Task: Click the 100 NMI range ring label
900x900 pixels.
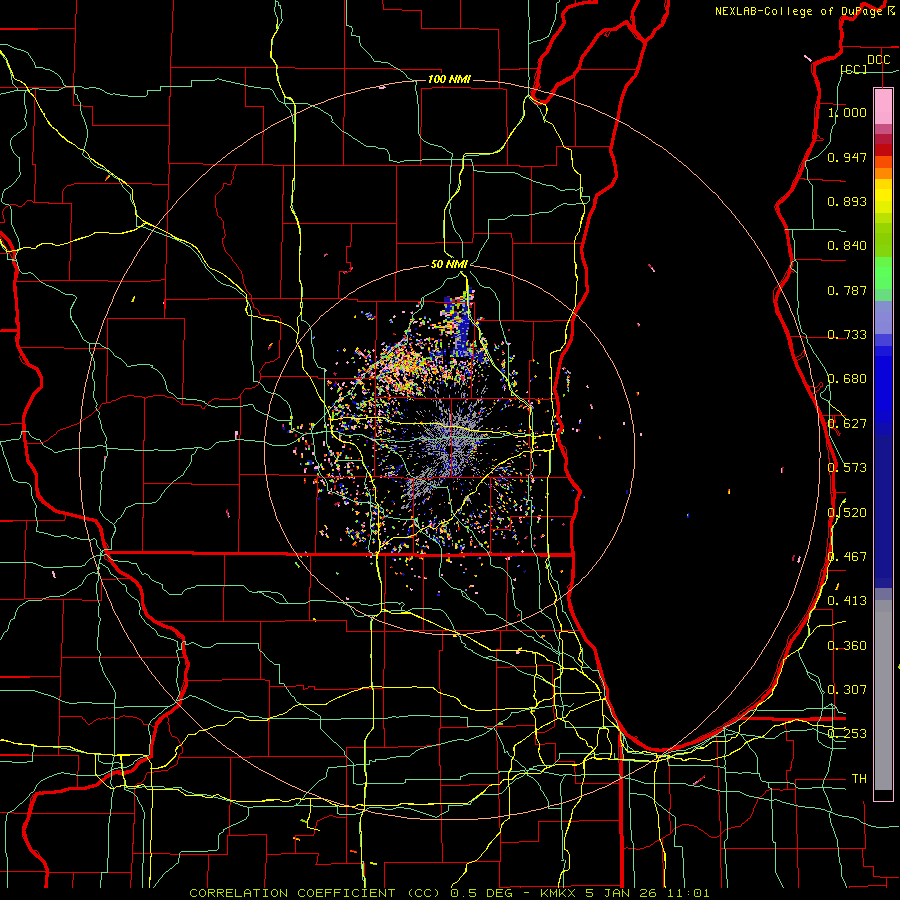Action: click(449, 79)
